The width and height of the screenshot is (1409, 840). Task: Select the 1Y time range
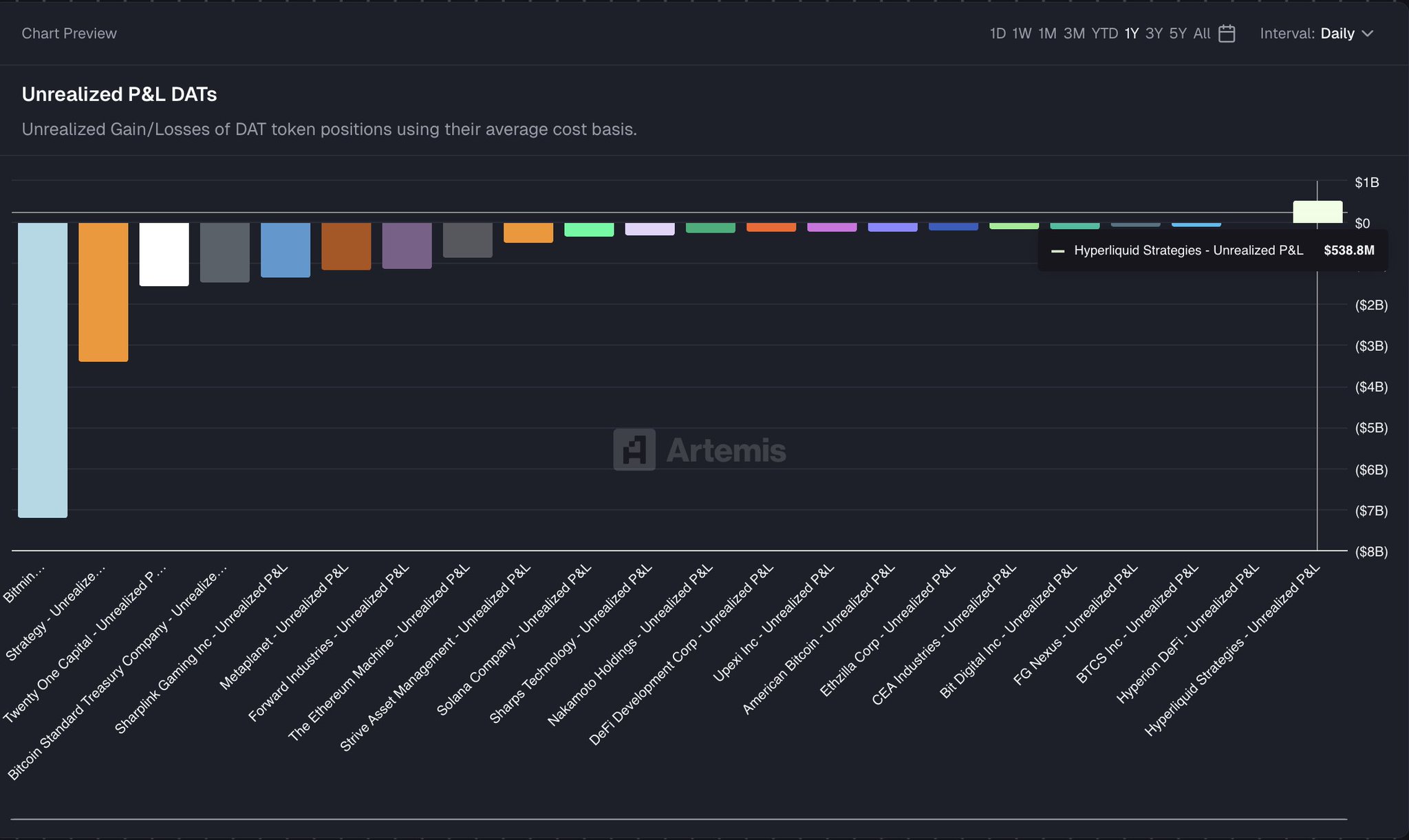(x=1132, y=34)
